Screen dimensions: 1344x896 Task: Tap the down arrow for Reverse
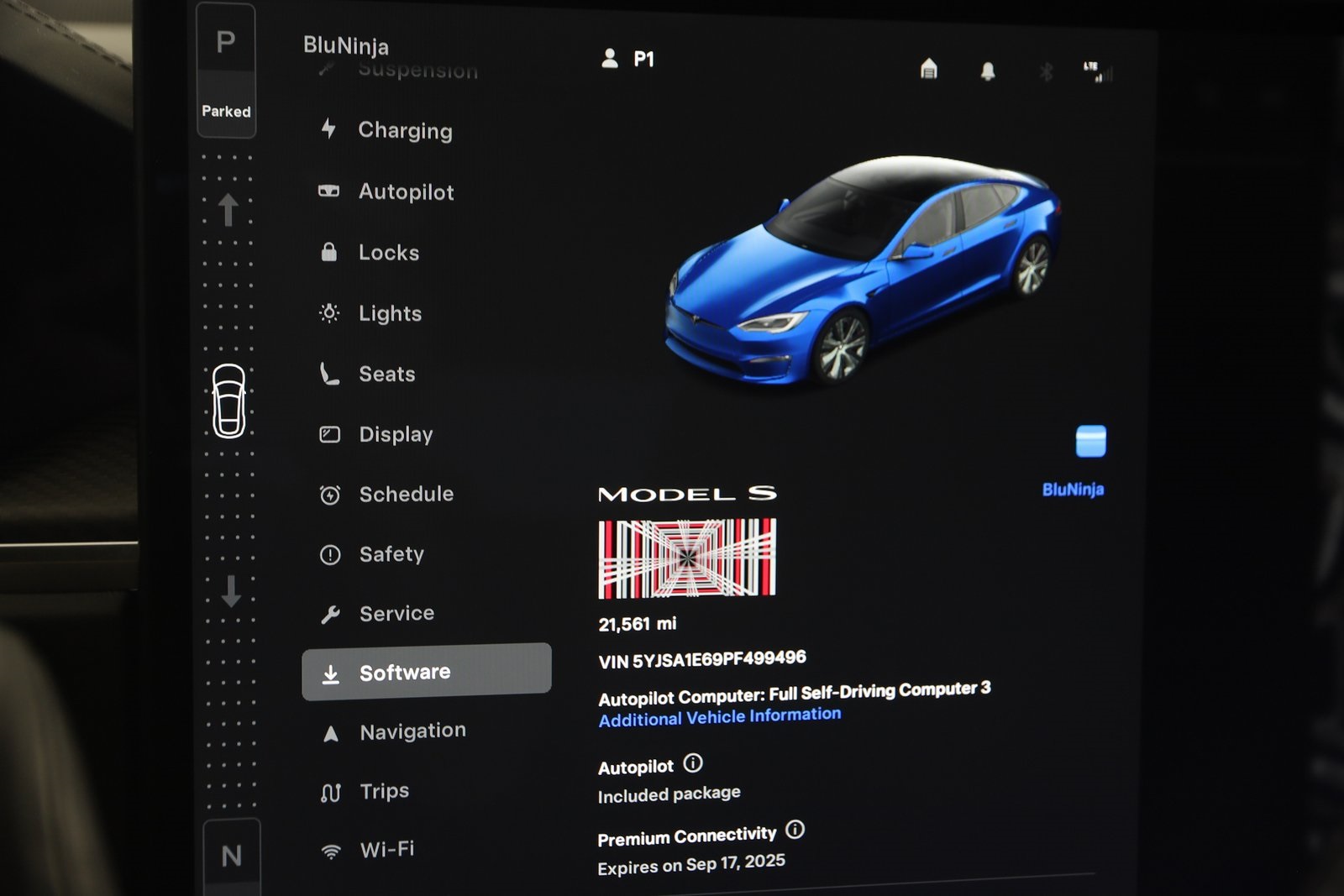231,591
